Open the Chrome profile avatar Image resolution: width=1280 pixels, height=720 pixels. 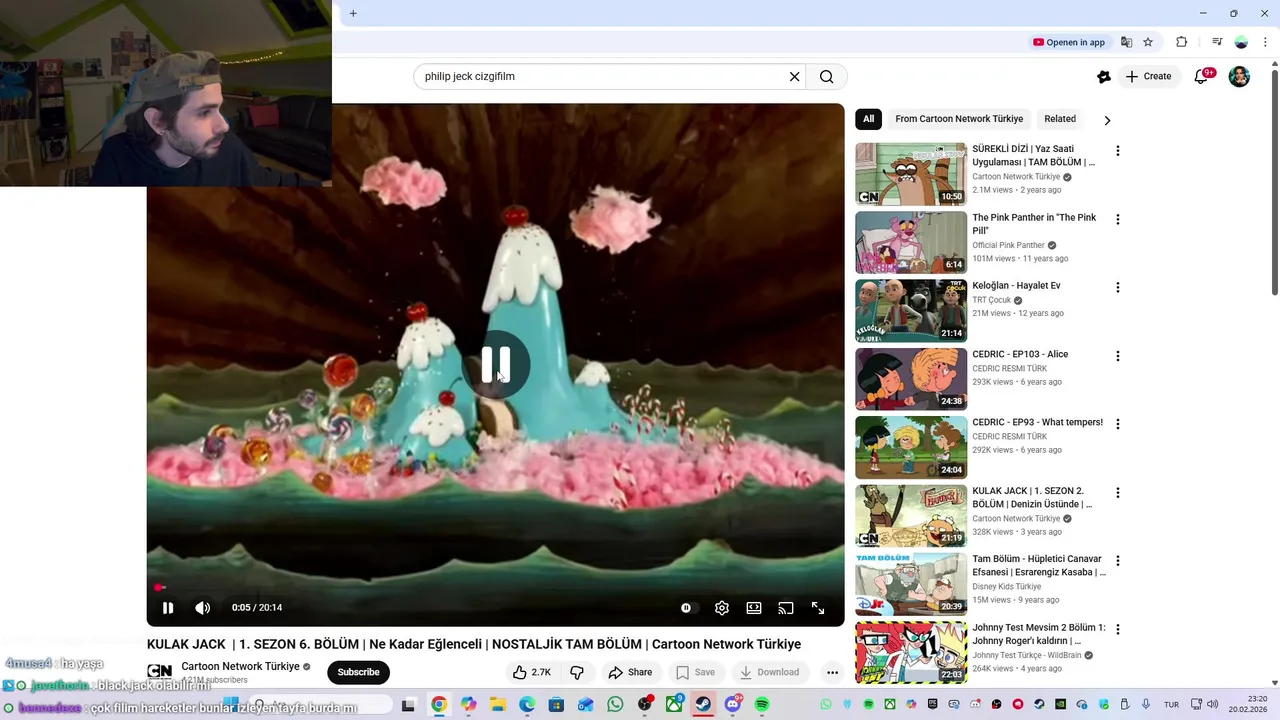tap(1241, 42)
